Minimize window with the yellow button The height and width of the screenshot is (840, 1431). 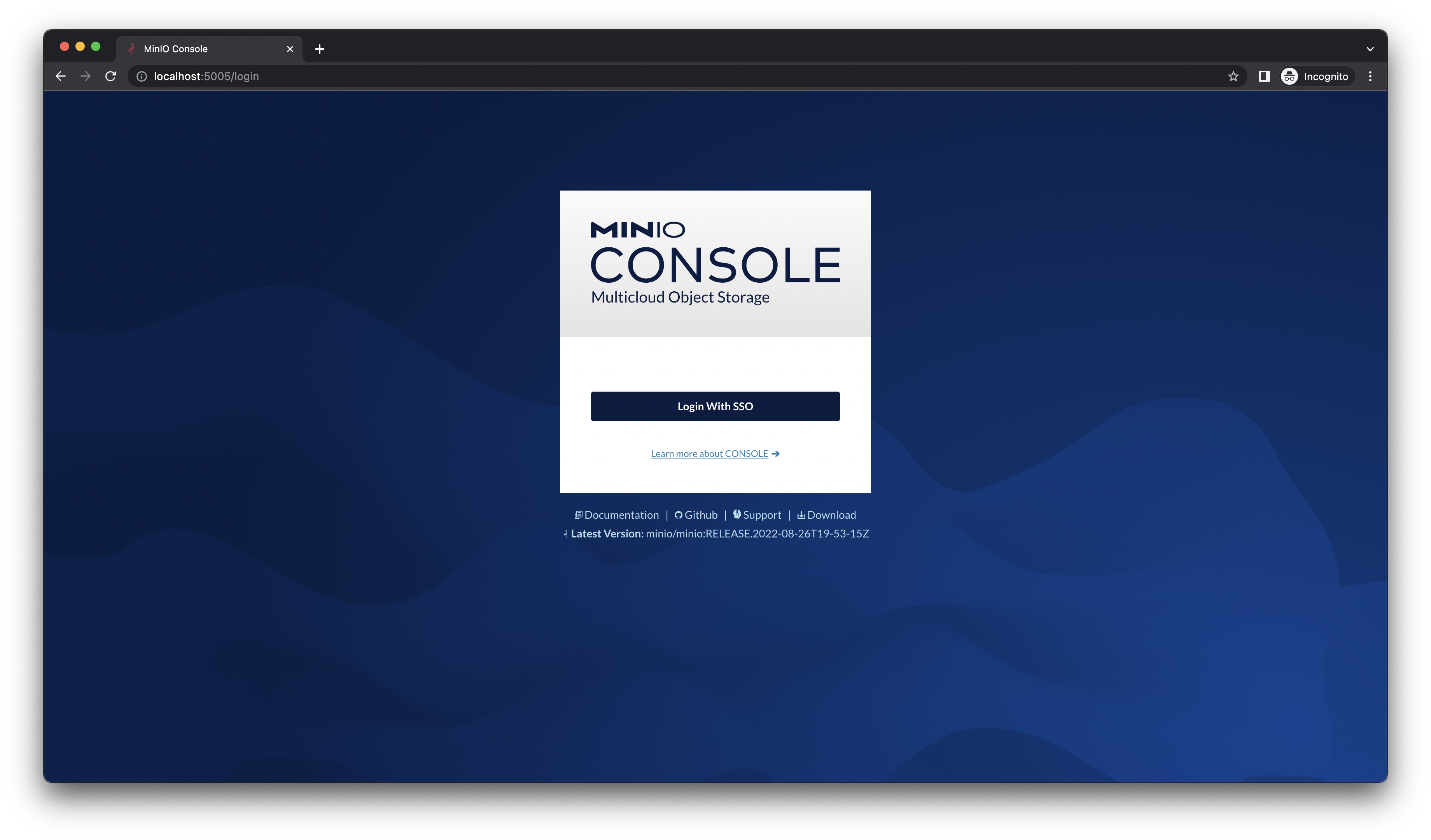point(80,47)
